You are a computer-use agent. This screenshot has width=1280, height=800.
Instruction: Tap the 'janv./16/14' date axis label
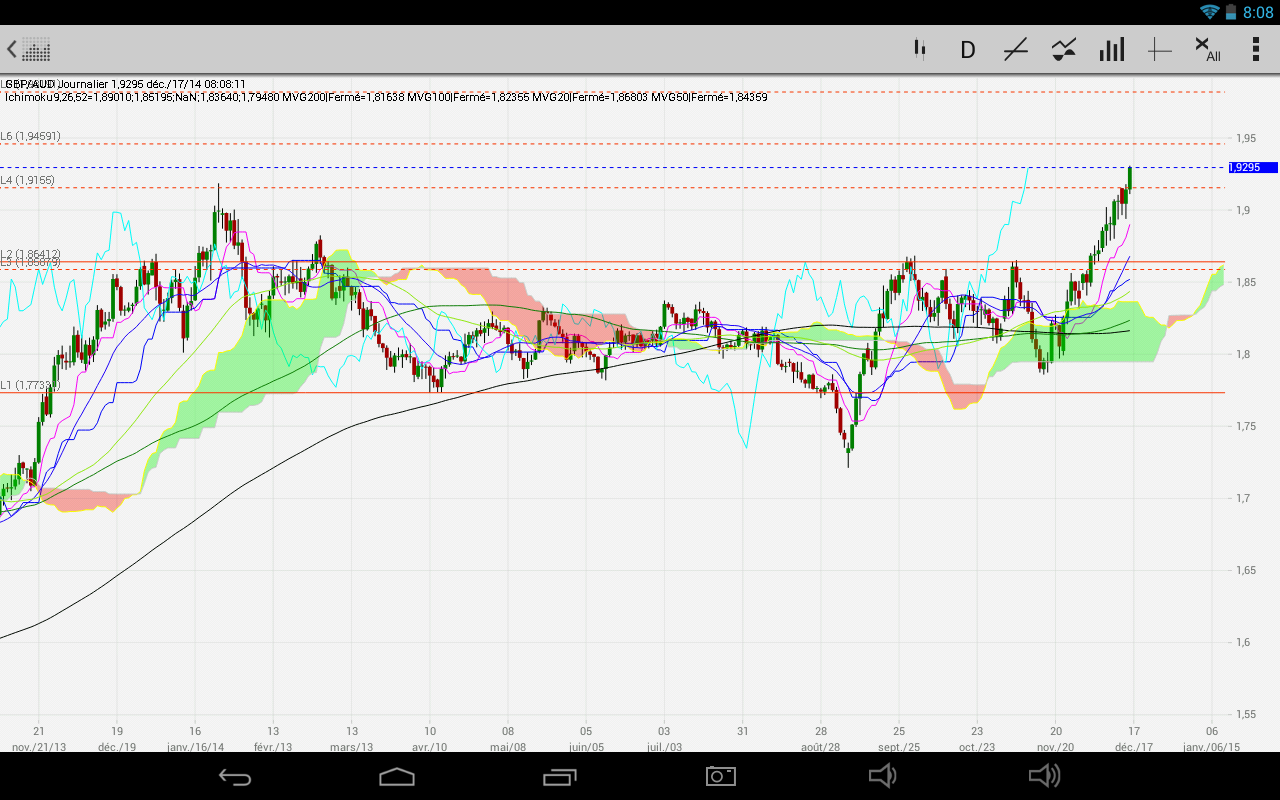point(196,747)
